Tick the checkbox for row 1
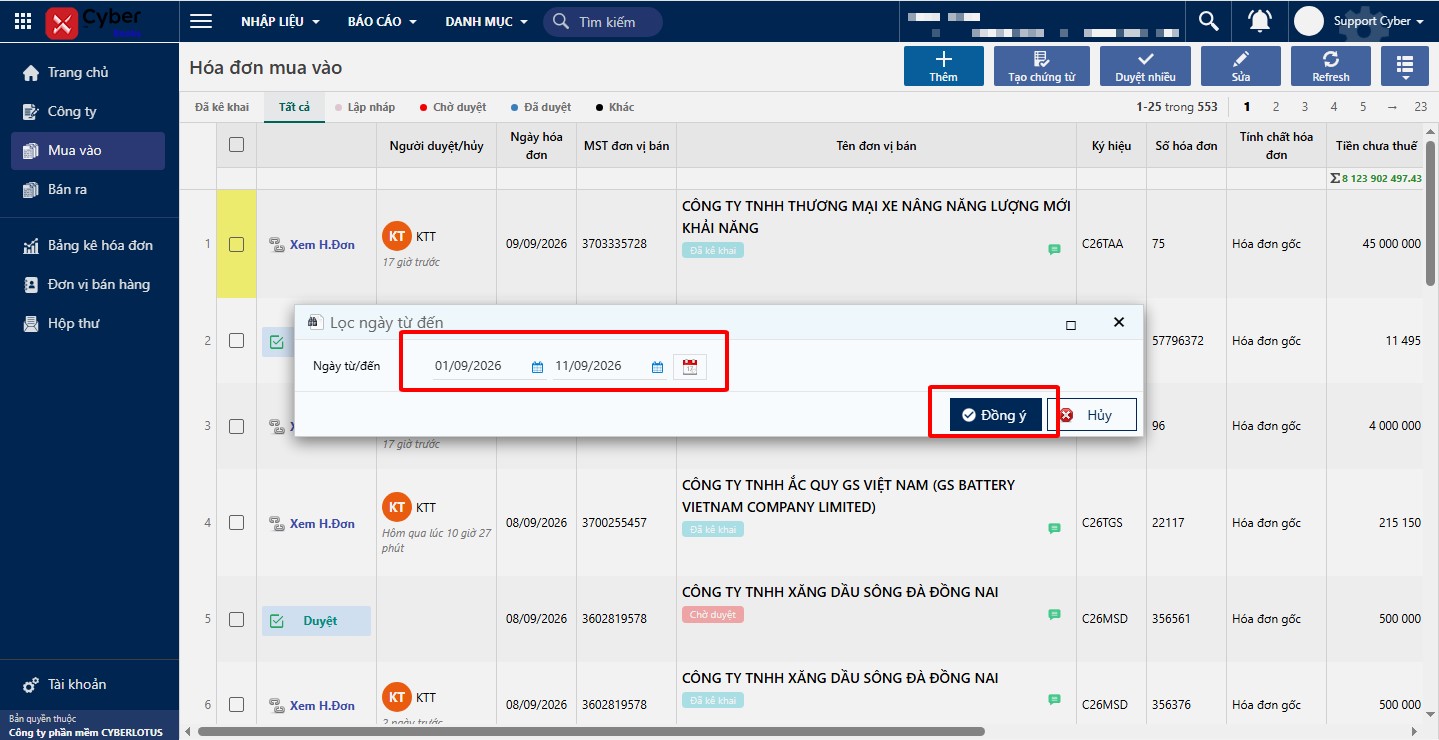 236,244
